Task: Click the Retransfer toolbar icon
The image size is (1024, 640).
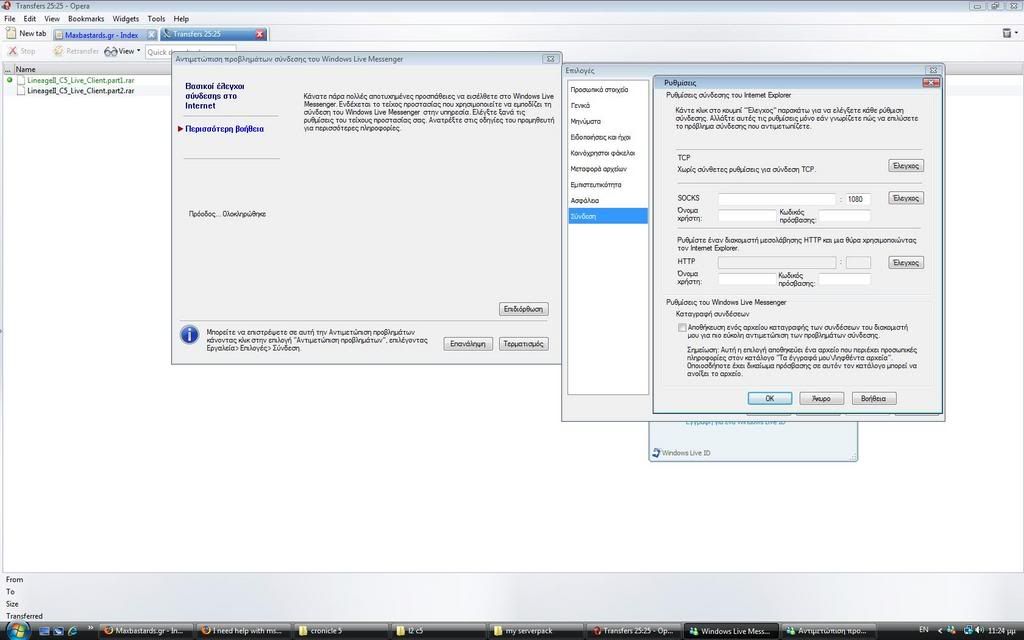Action: tap(59, 51)
